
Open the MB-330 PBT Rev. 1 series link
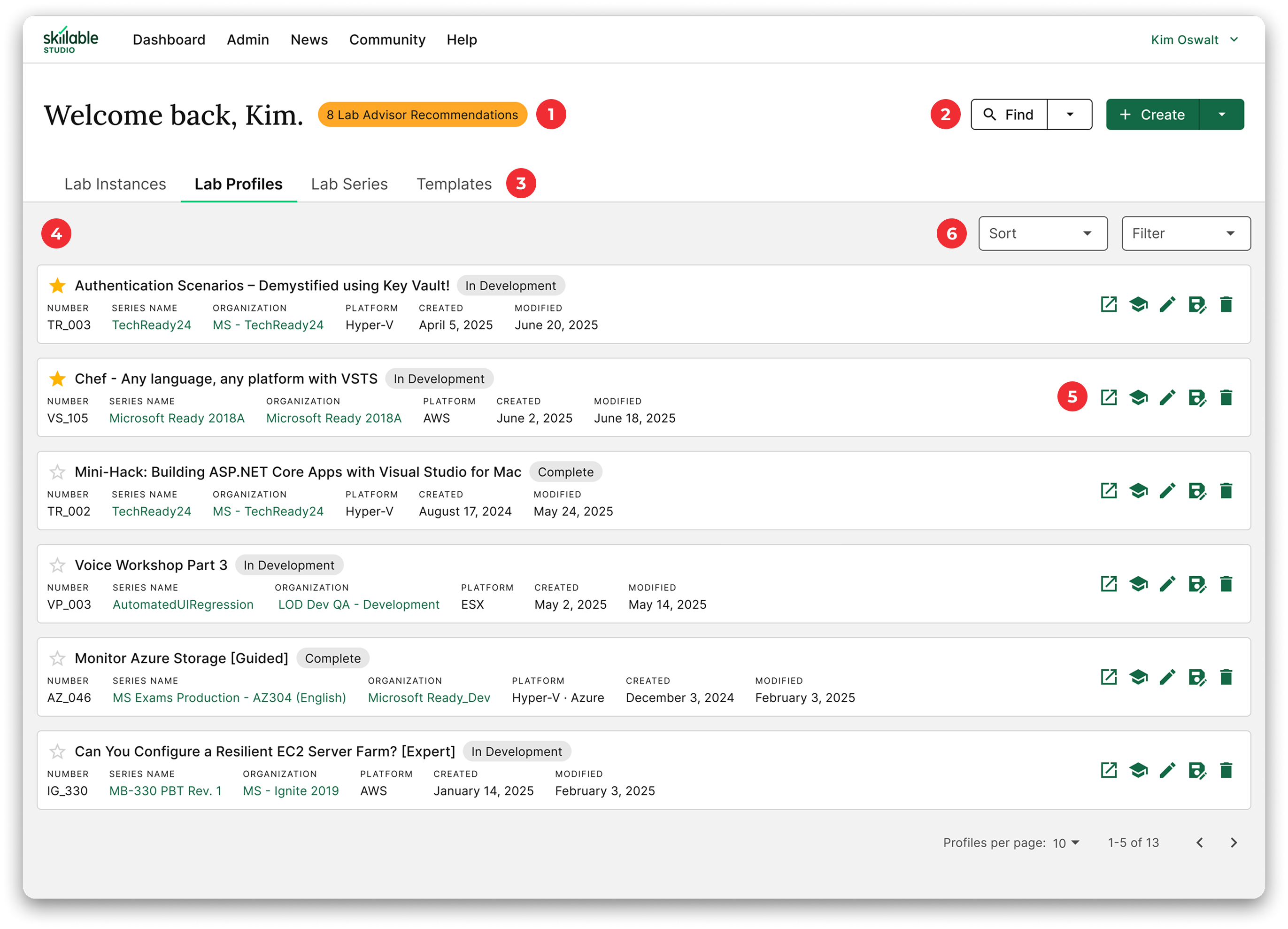165,791
